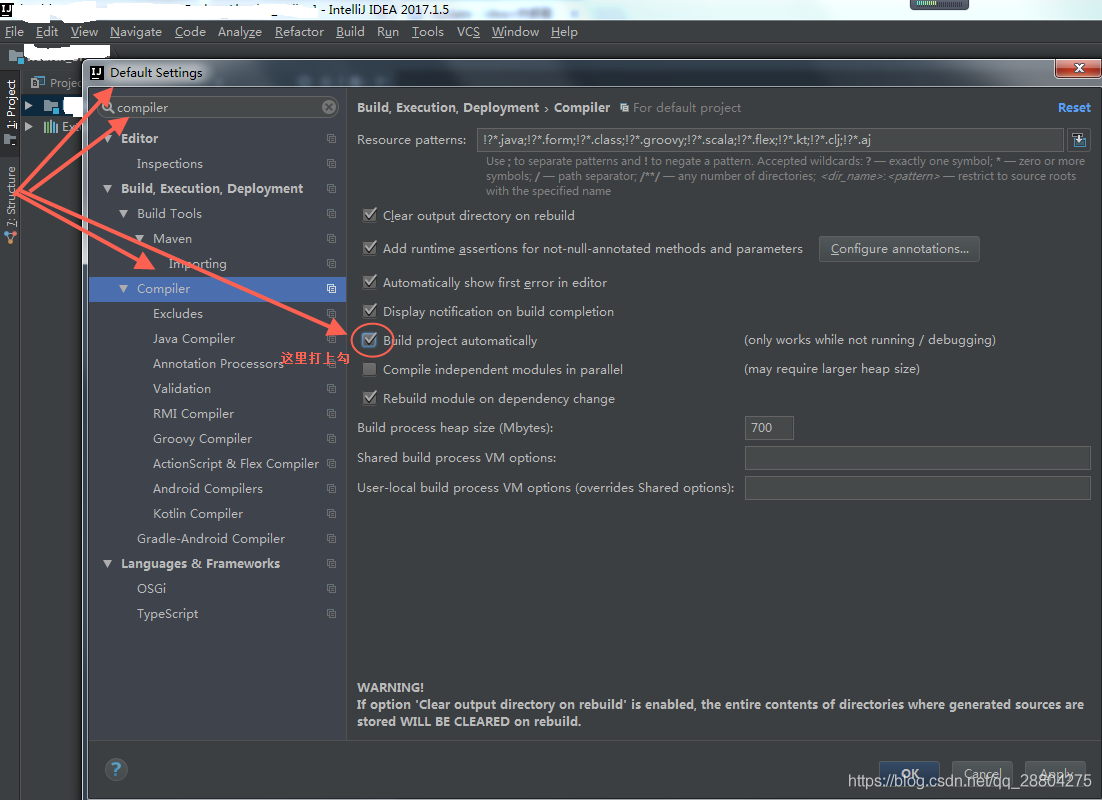Toggle Clear output directory on rebuild
The height and width of the screenshot is (800, 1102).
370,215
